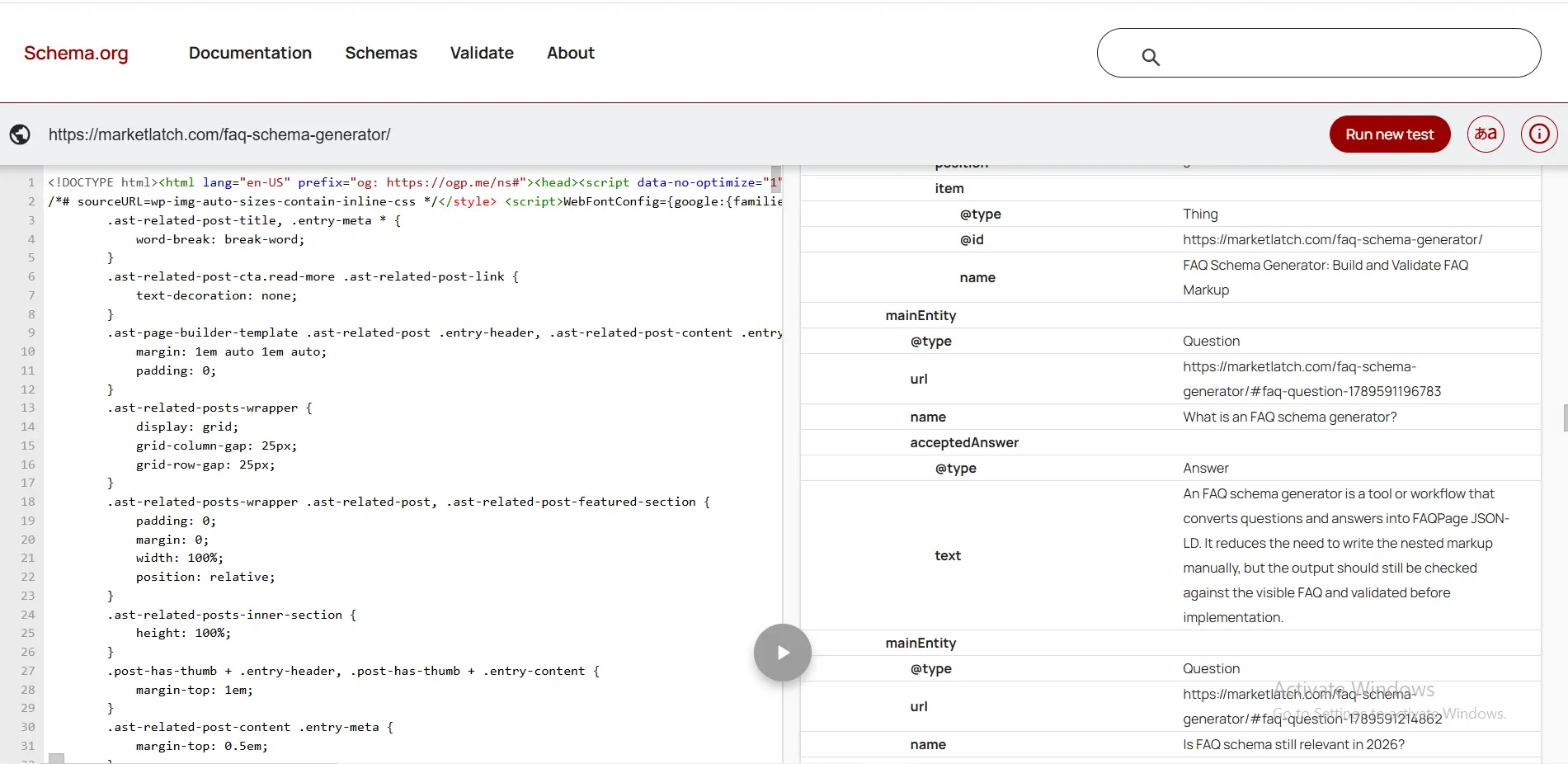Click the tested URL marketlatch.com text
This screenshot has height=764, width=1568.
click(x=219, y=134)
